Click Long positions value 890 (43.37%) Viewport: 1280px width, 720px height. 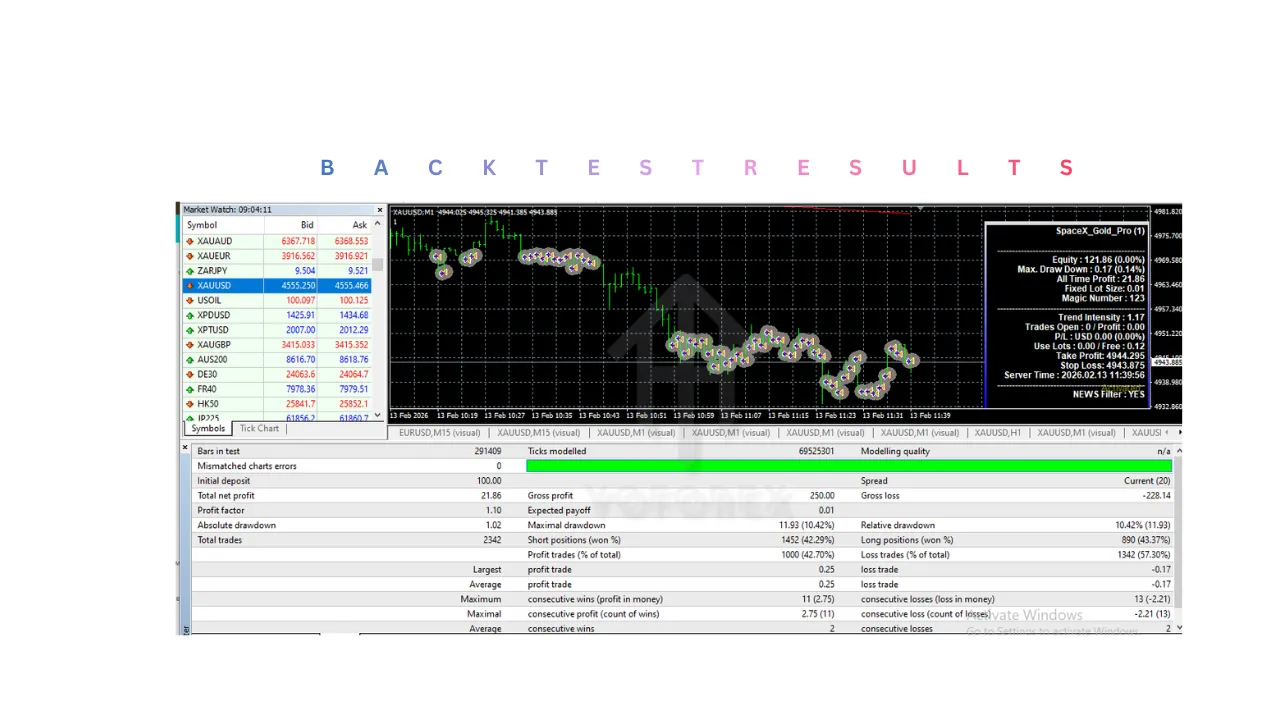[x=1146, y=540]
